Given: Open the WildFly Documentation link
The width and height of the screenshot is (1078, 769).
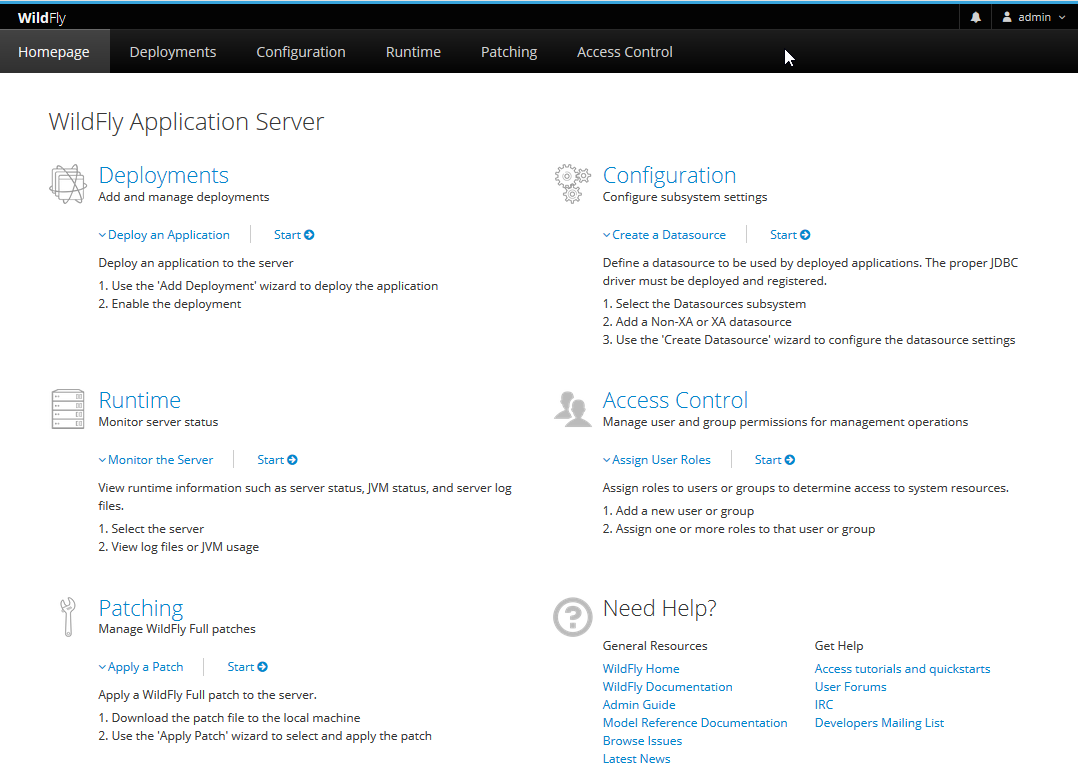Looking at the screenshot, I should [x=667, y=687].
